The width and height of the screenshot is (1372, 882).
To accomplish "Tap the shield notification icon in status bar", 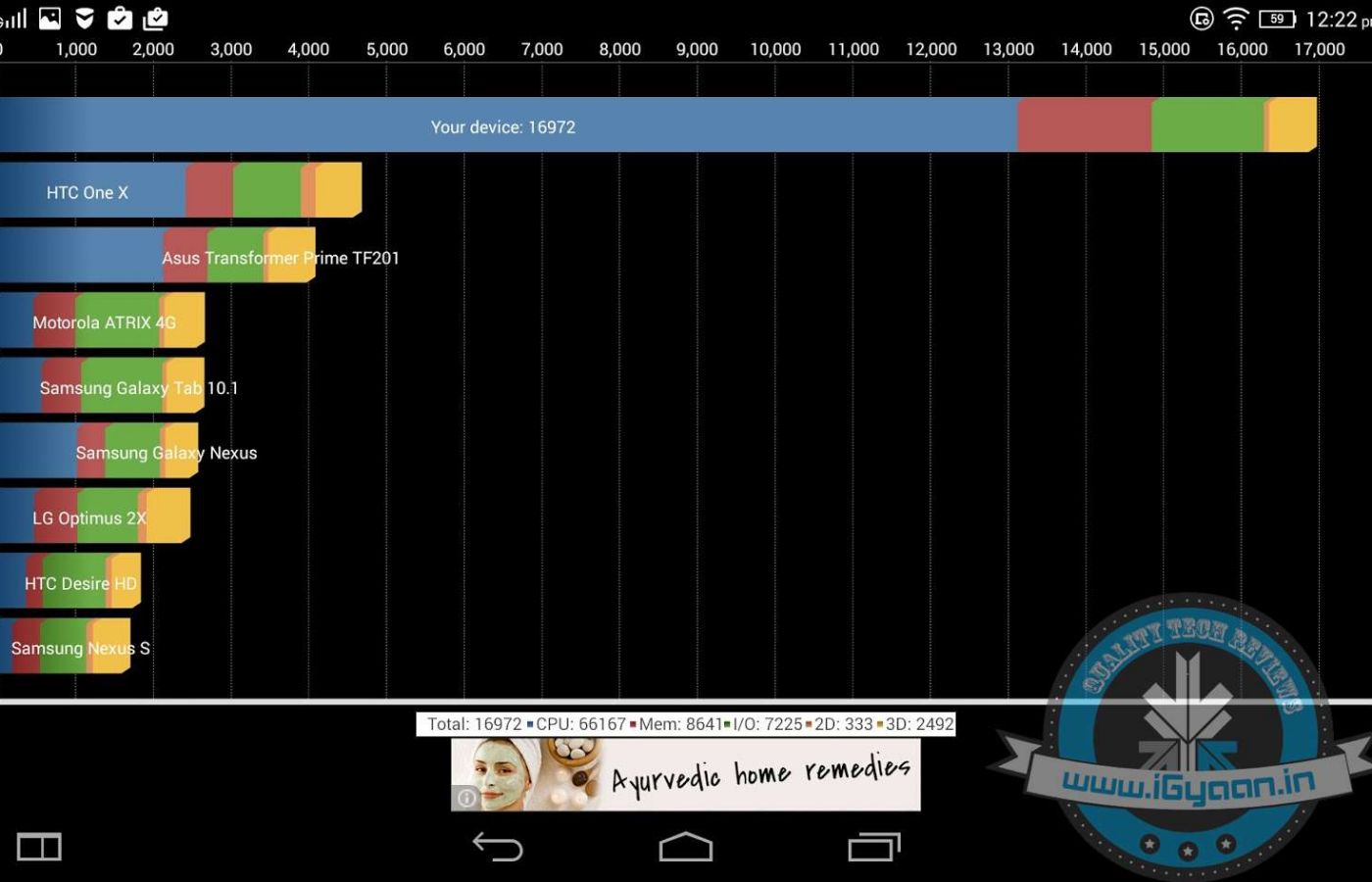I will click(85, 18).
